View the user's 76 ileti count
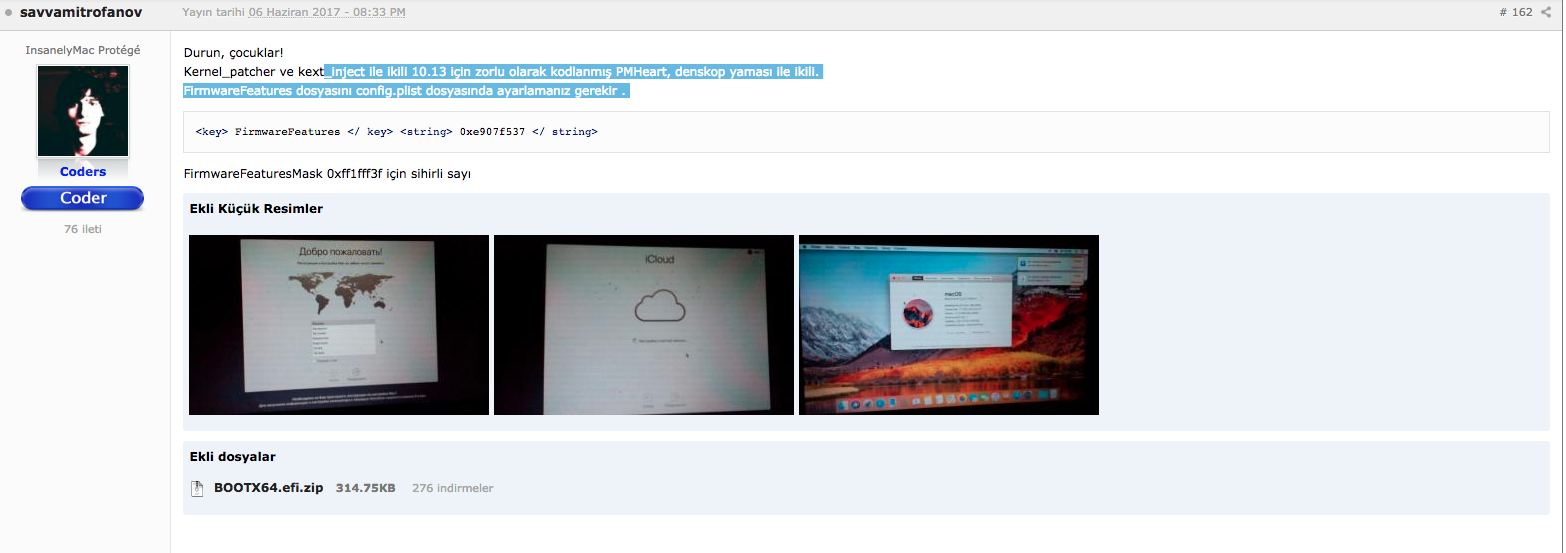The image size is (1566, 553). pos(83,229)
